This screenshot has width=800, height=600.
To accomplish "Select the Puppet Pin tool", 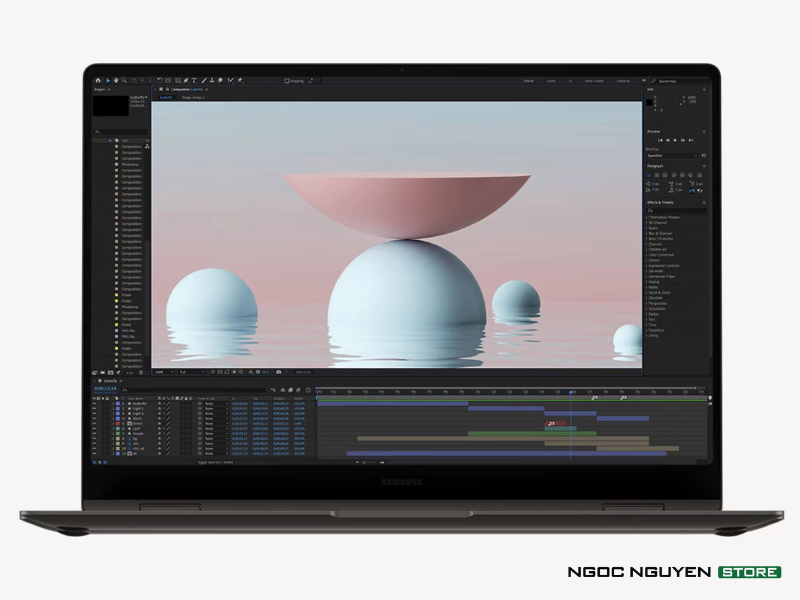I will click(x=240, y=80).
